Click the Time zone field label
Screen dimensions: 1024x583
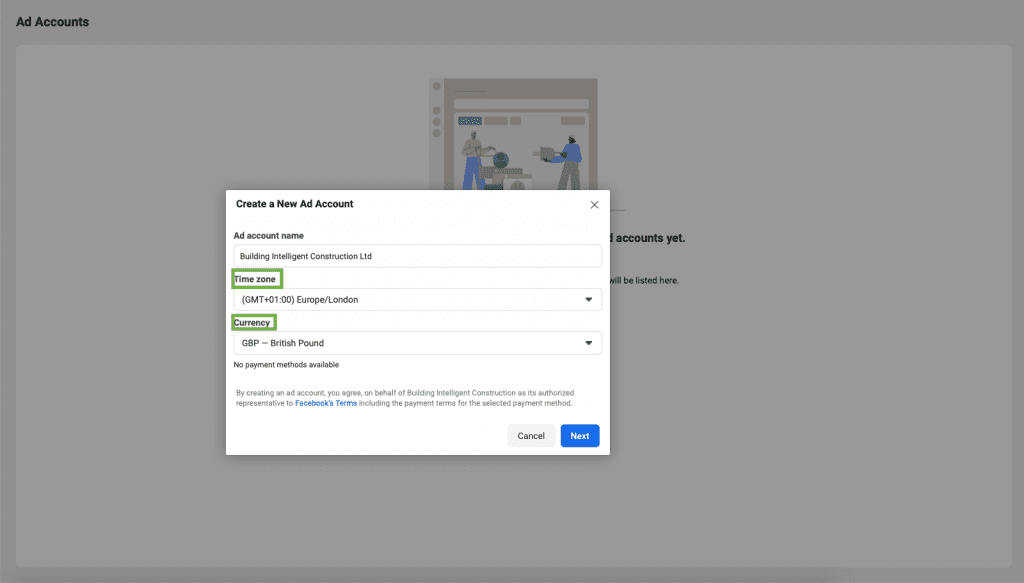pyautogui.click(x=256, y=279)
